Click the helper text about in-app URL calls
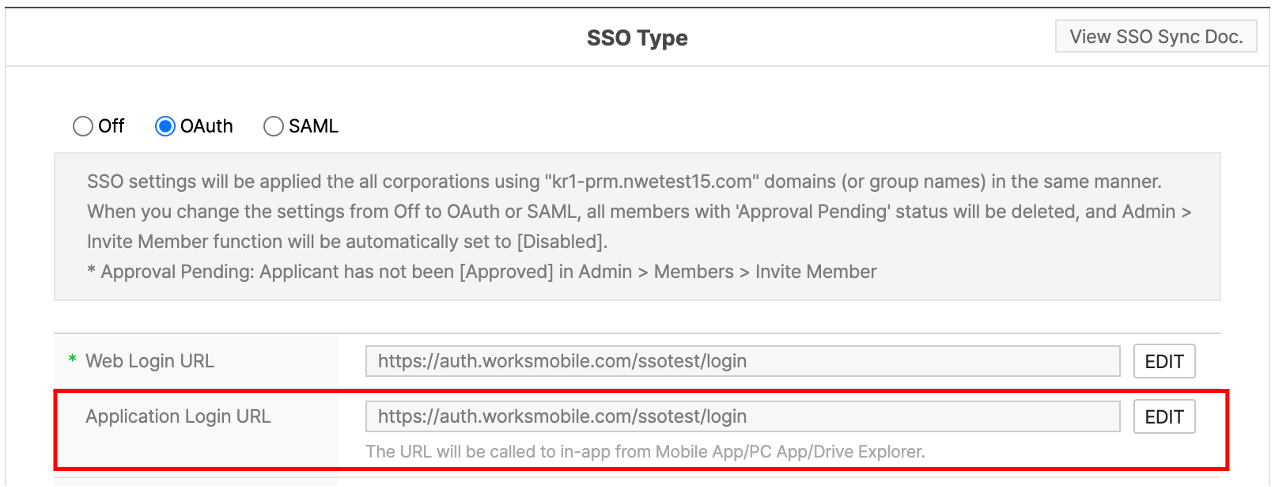1277x487 pixels. (x=645, y=451)
